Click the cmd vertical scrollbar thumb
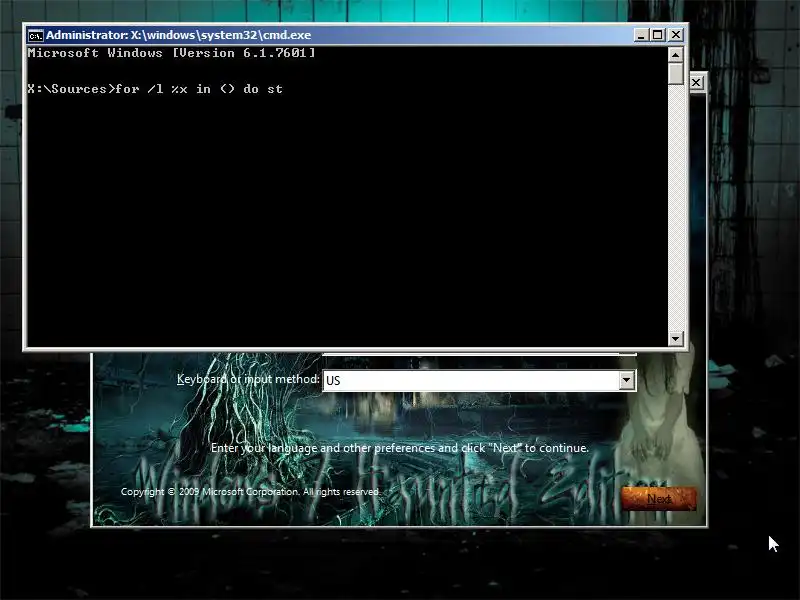Viewport: 800px width, 600px height. (676, 73)
